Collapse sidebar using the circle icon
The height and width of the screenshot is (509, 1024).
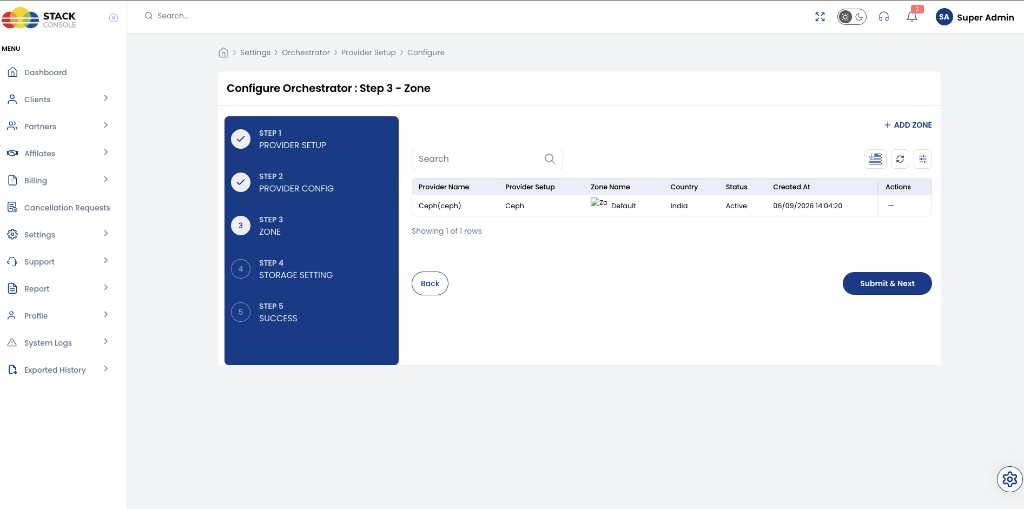pos(113,18)
